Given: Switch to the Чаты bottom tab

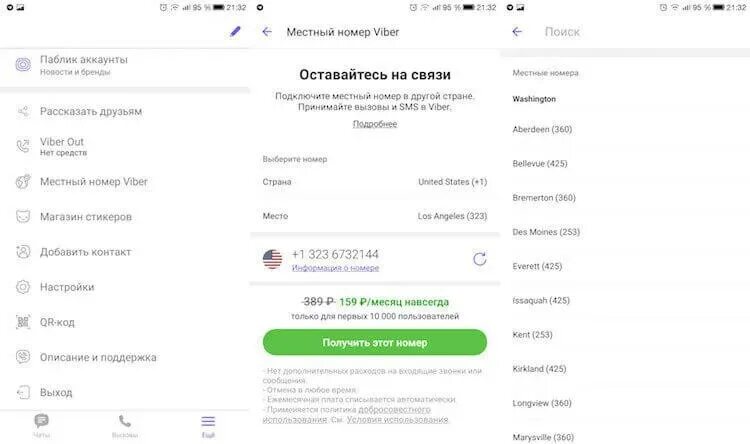Looking at the screenshot, I should 42,426.
